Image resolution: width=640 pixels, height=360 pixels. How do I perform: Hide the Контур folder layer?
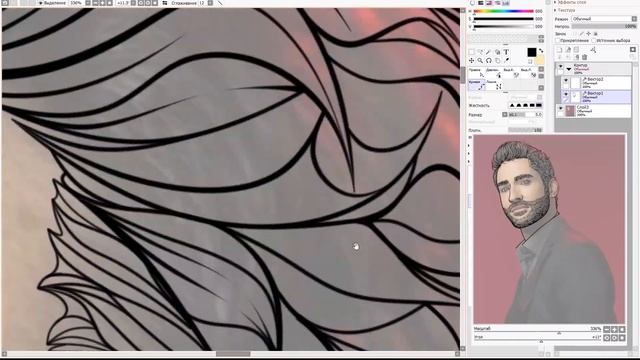point(560,66)
